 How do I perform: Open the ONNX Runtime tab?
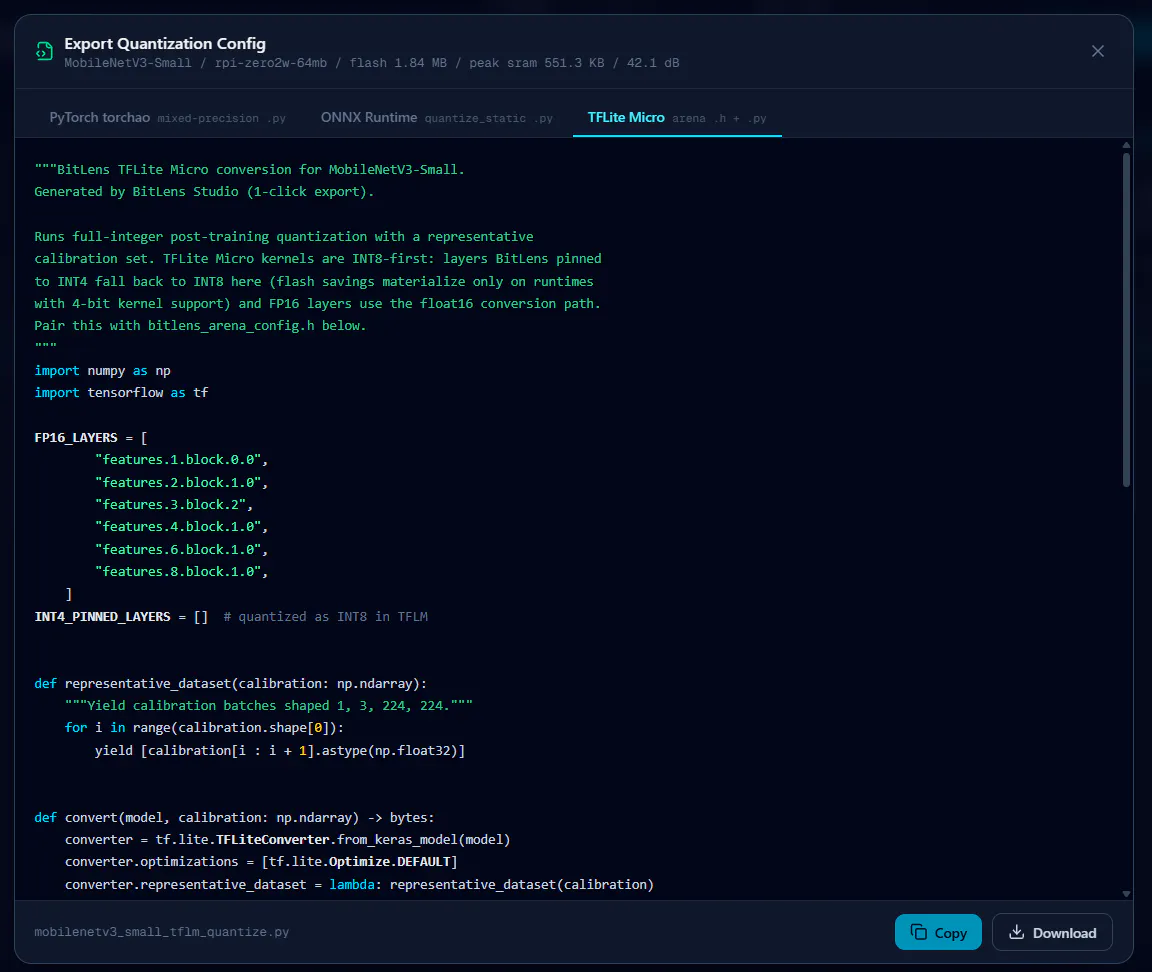pyautogui.click(x=436, y=118)
